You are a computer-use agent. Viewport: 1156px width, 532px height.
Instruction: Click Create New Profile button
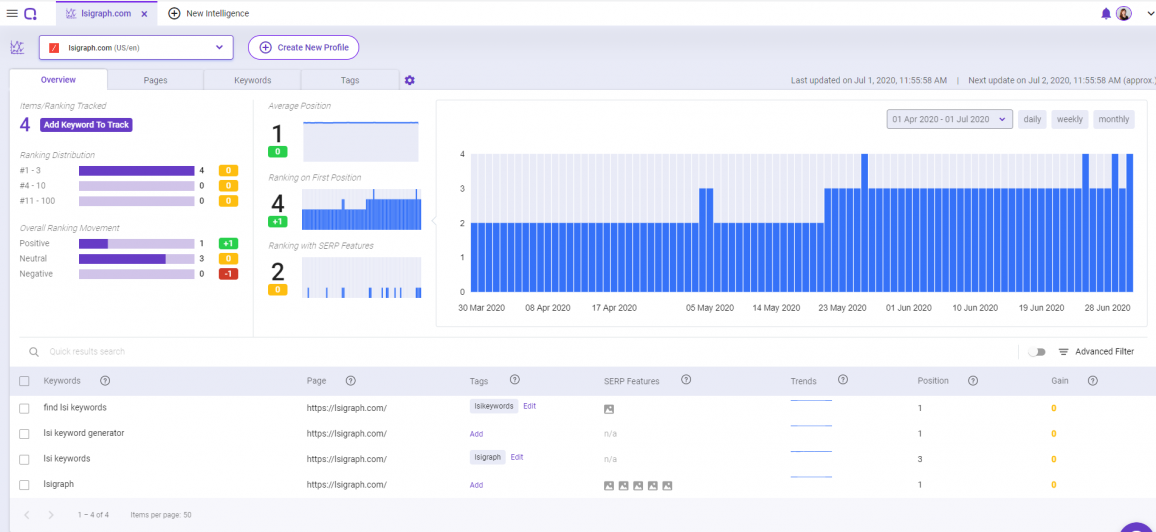coord(304,47)
